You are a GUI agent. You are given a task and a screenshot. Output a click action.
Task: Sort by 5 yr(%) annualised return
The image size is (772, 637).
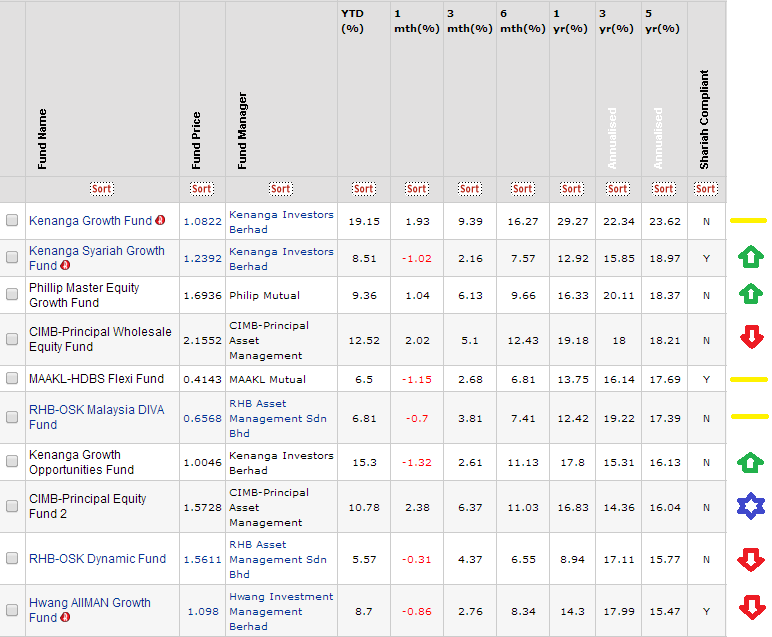pos(664,189)
